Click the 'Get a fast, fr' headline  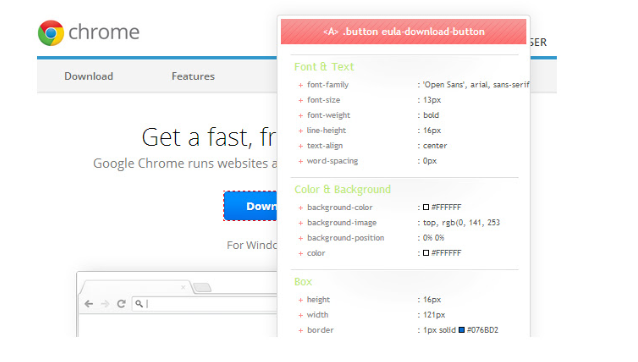209,137
